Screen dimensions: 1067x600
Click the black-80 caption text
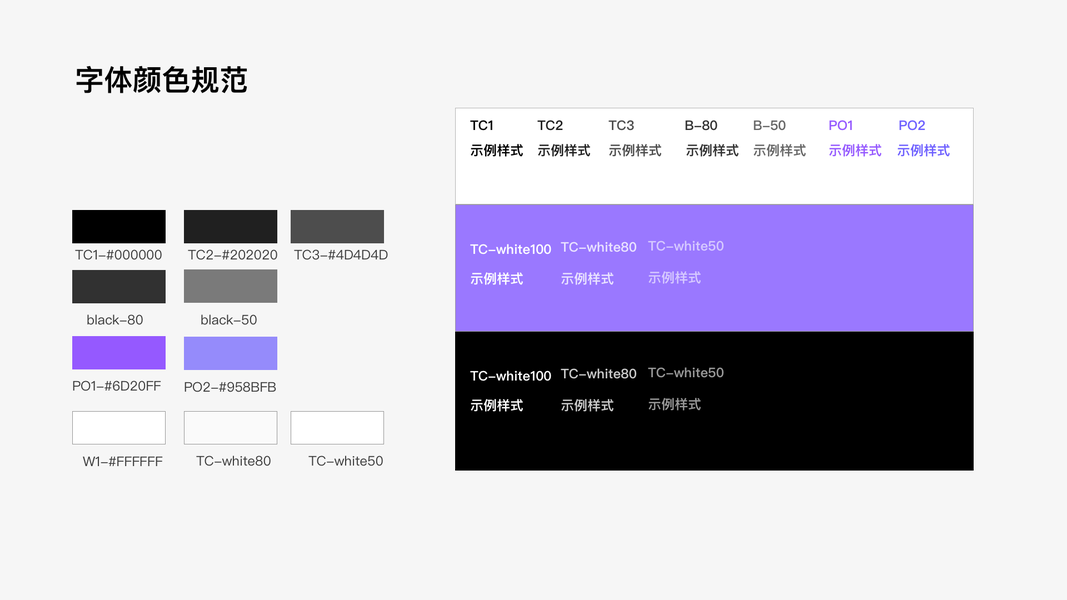click(x=114, y=320)
